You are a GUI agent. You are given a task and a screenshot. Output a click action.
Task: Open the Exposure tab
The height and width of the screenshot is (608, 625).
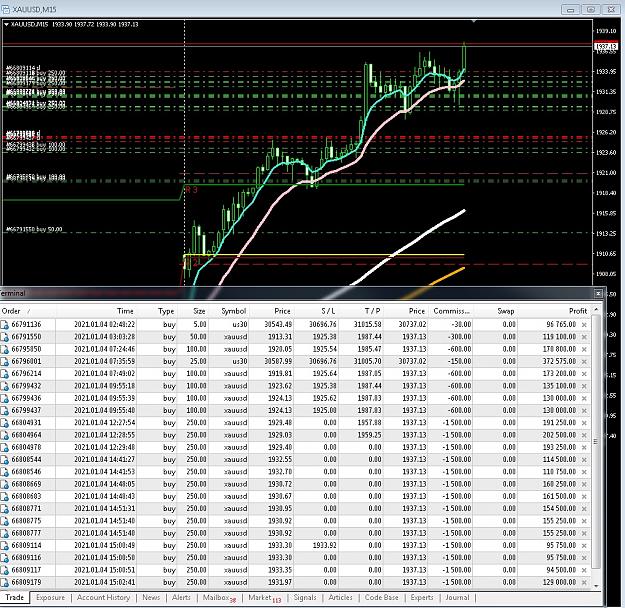50,598
